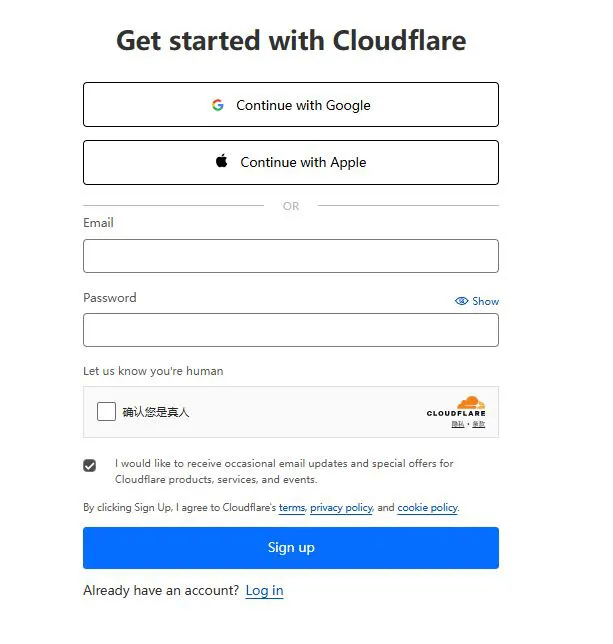Focus the Password input field
Image resolution: width=613 pixels, height=644 pixels.
coord(291,330)
